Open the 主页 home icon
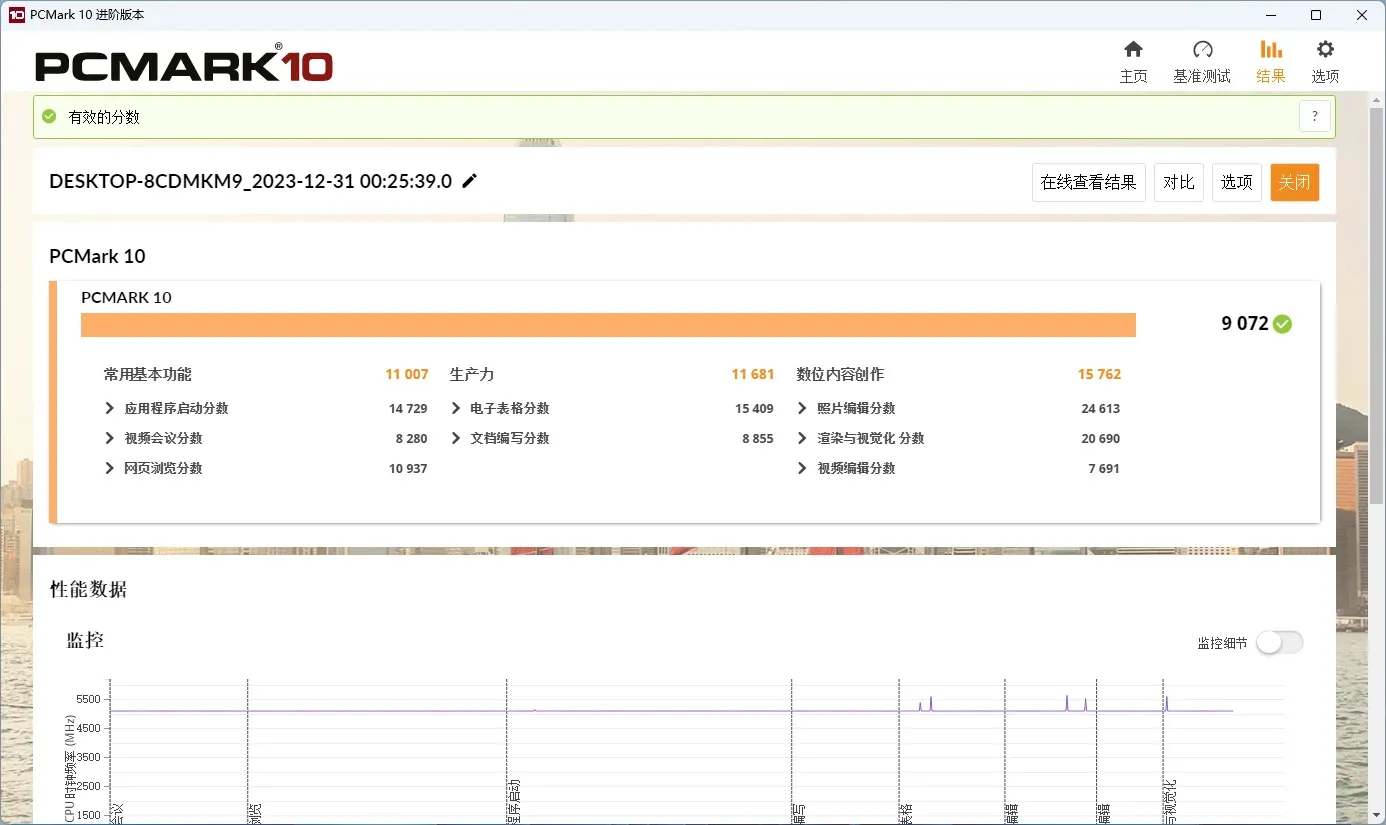The height and width of the screenshot is (825, 1386). [1133, 50]
